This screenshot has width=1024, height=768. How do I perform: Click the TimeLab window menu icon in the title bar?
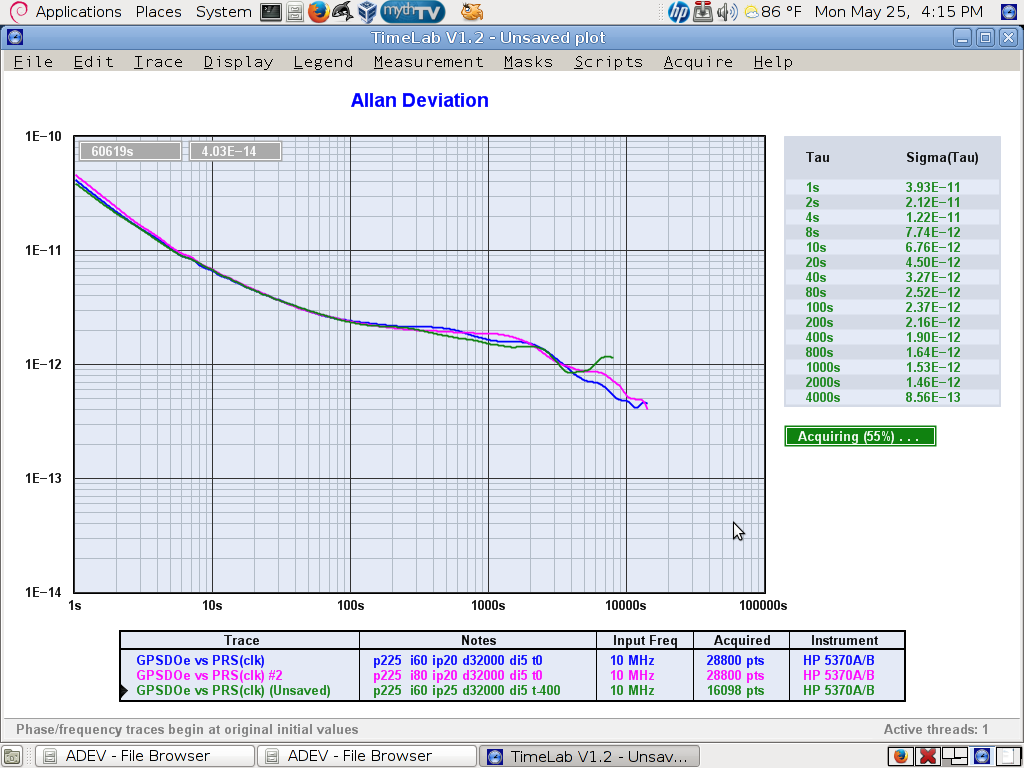click(13, 38)
